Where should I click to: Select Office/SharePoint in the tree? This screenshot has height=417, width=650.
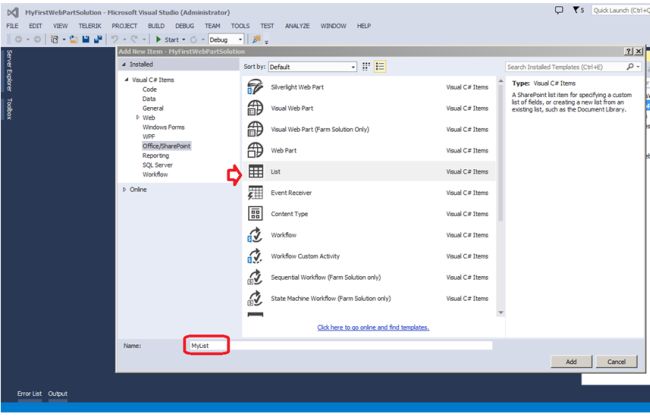coord(167,146)
